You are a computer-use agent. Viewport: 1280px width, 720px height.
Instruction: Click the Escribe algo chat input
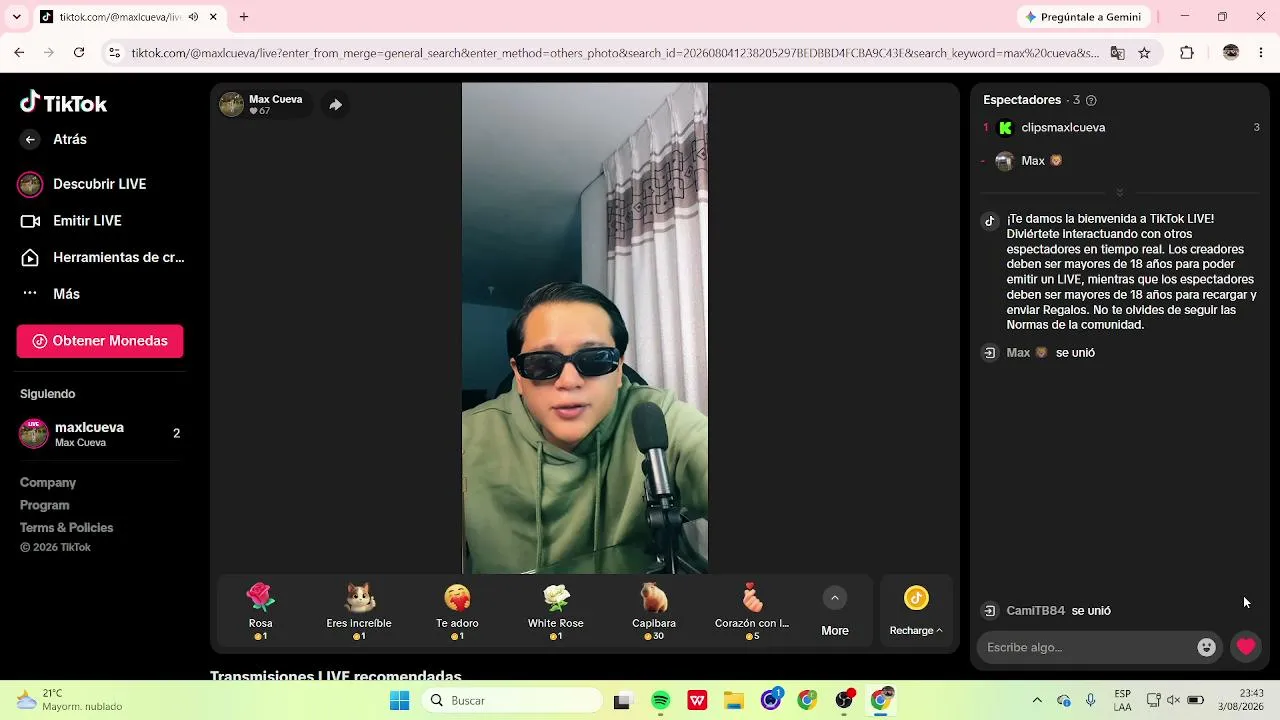[1088, 647]
